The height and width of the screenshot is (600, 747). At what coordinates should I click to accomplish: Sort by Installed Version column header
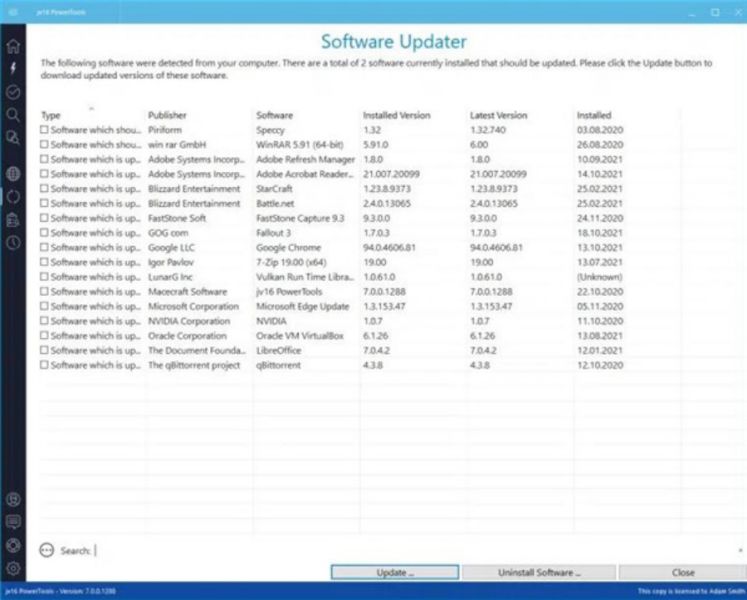396,115
